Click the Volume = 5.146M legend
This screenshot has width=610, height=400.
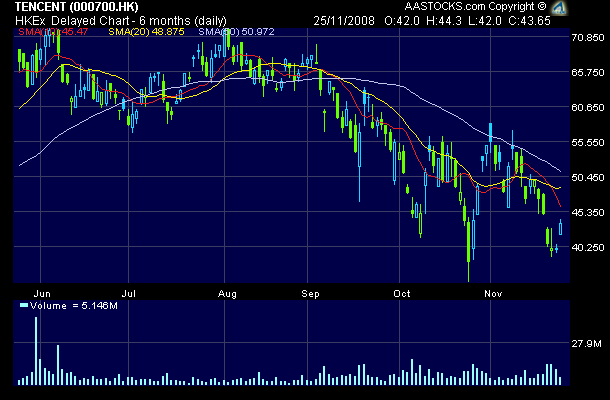point(69,306)
